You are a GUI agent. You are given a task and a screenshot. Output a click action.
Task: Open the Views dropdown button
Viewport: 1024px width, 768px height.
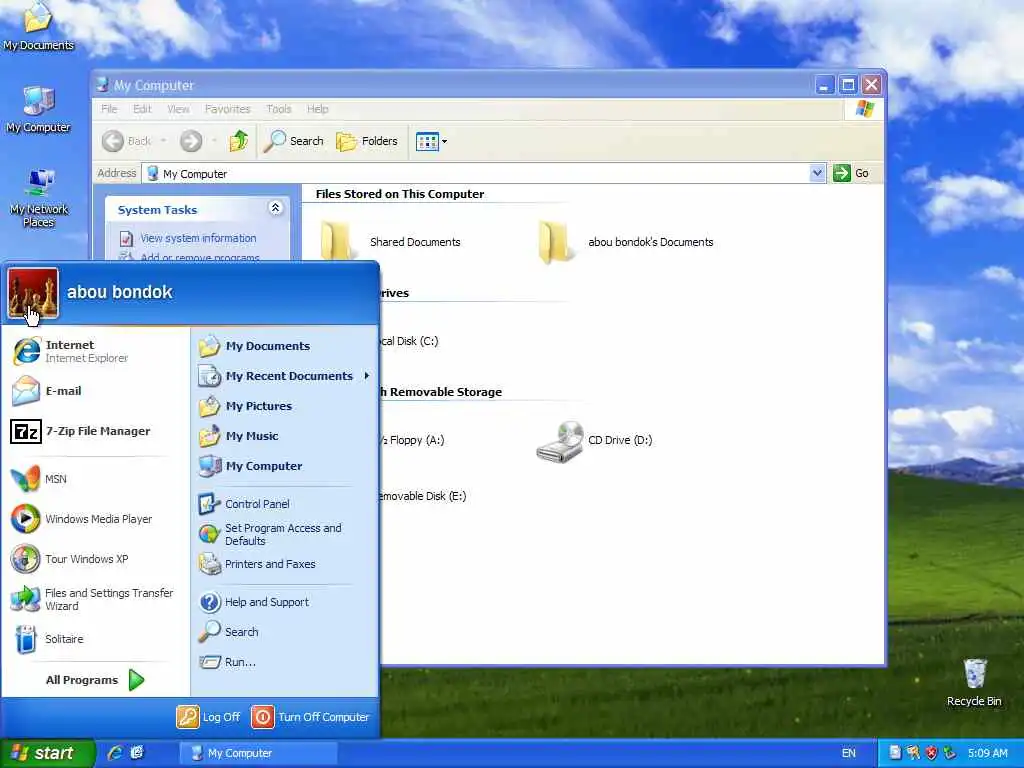[432, 141]
